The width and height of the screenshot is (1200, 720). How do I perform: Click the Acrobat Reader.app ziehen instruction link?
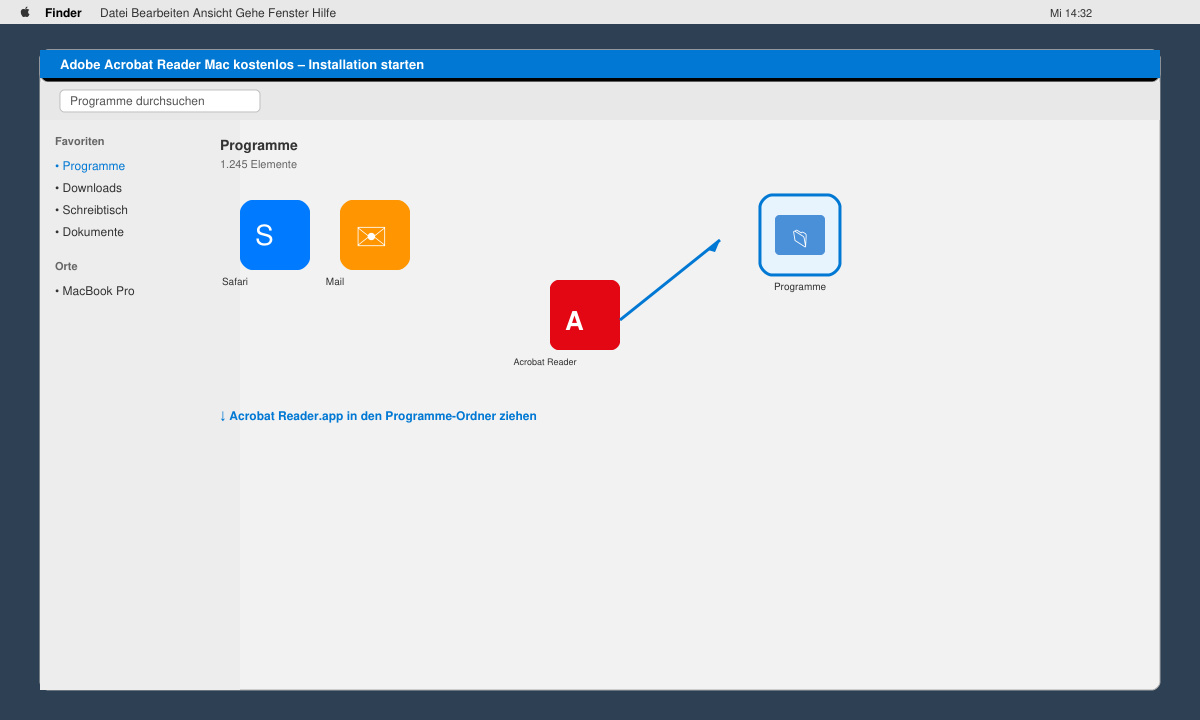pos(378,416)
